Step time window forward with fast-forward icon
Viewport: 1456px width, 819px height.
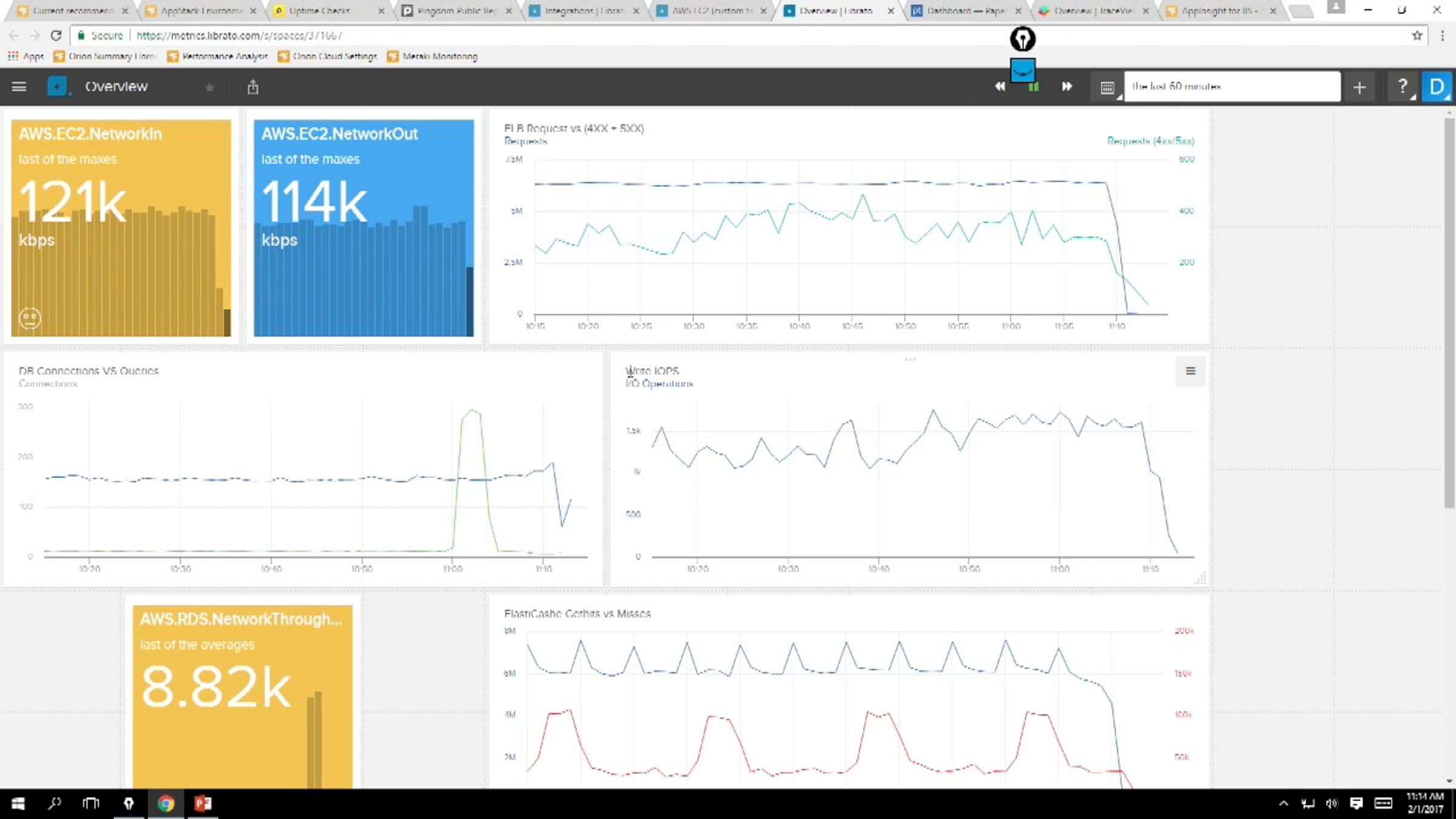tap(1067, 87)
